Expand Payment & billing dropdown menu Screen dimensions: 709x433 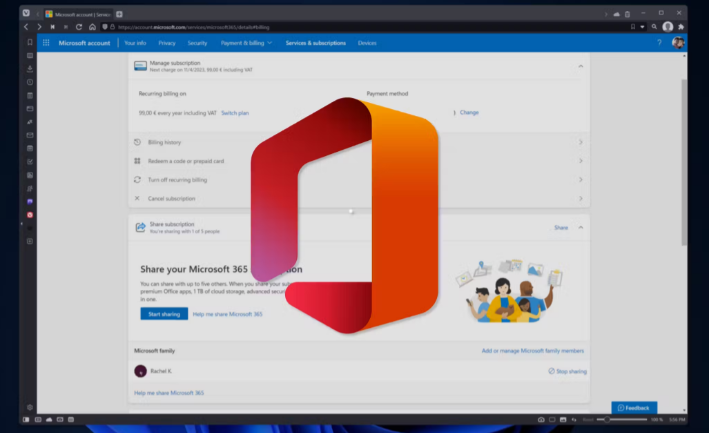click(x=246, y=43)
